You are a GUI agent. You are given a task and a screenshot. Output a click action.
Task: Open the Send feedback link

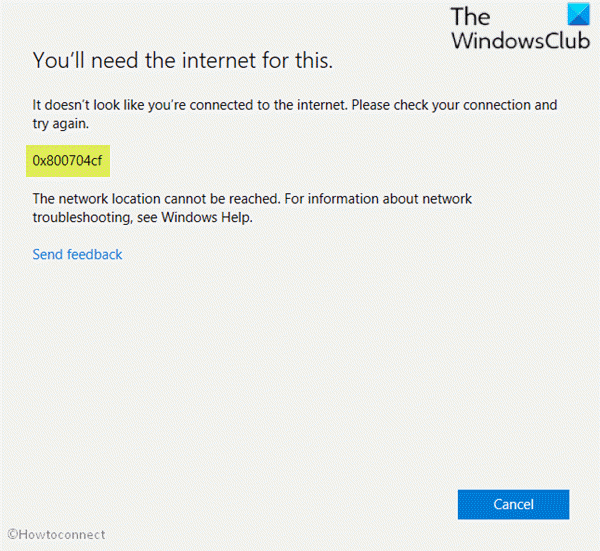pyautogui.click(x=77, y=254)
